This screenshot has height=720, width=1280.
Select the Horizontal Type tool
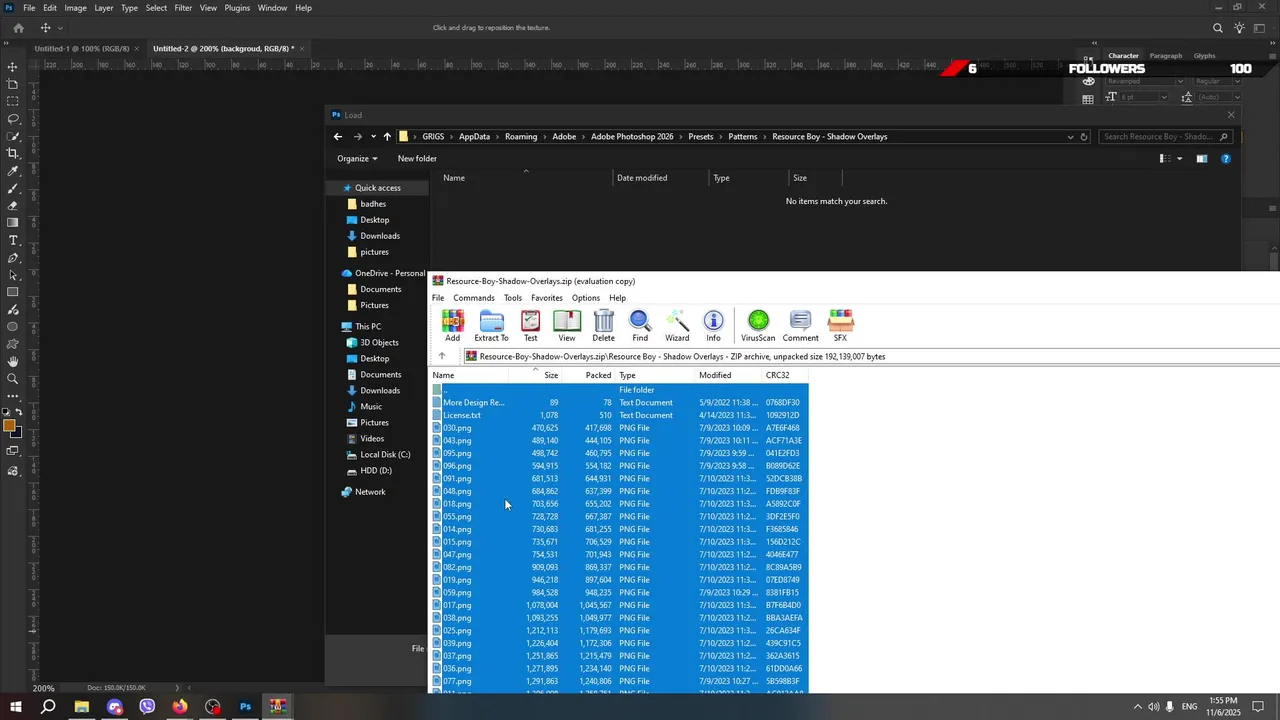click(13, 240)
